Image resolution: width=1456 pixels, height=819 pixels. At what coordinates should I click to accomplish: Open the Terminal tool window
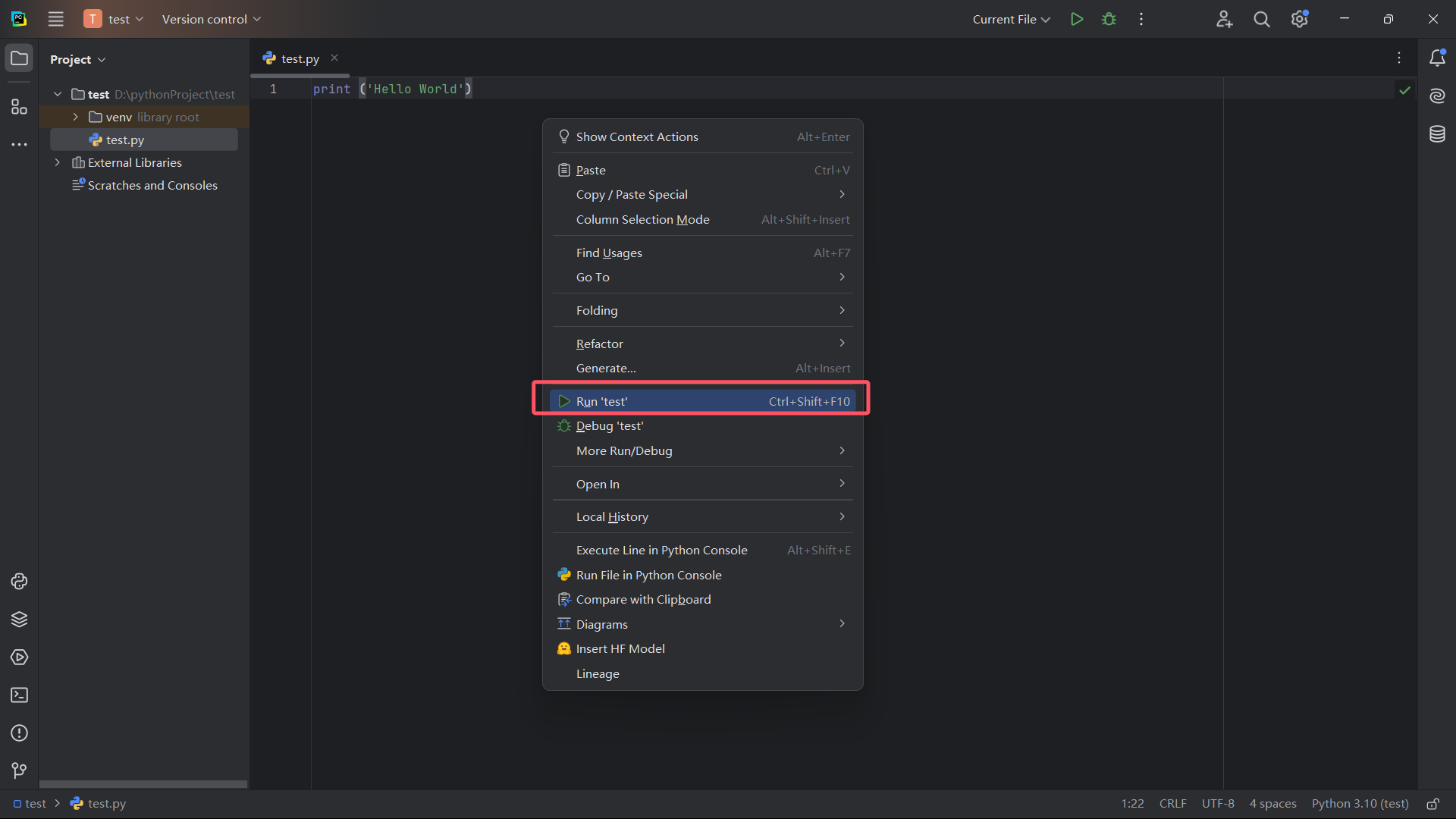[19, 695]
